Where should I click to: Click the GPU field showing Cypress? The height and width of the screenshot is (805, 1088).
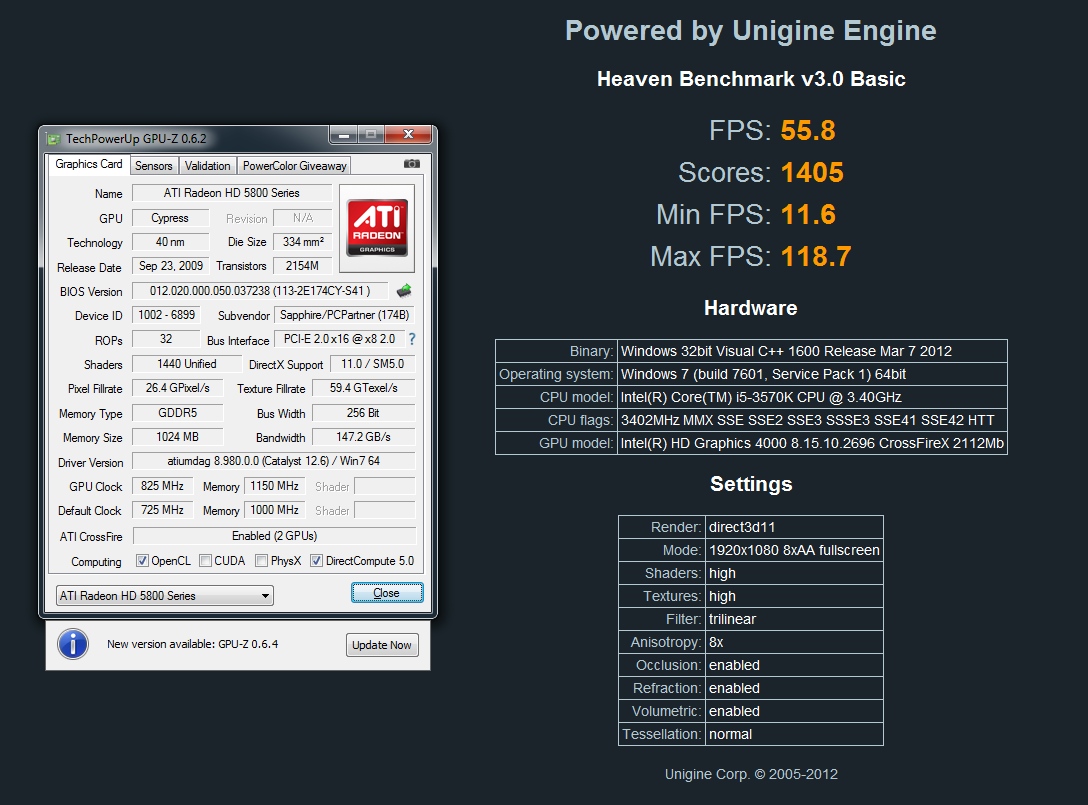(170, 218)
